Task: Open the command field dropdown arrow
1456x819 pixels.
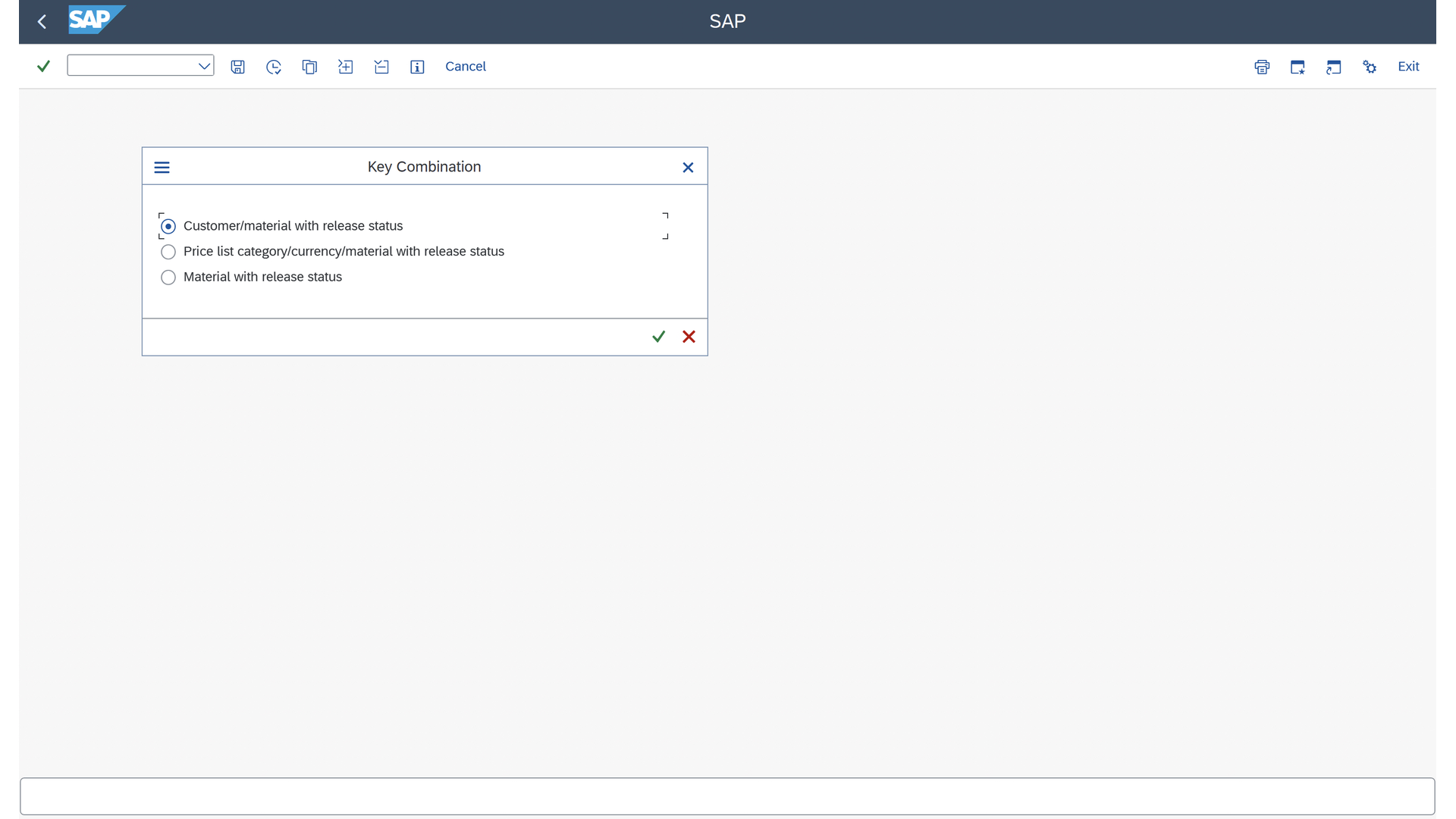Action: click(x=204, y=66)
